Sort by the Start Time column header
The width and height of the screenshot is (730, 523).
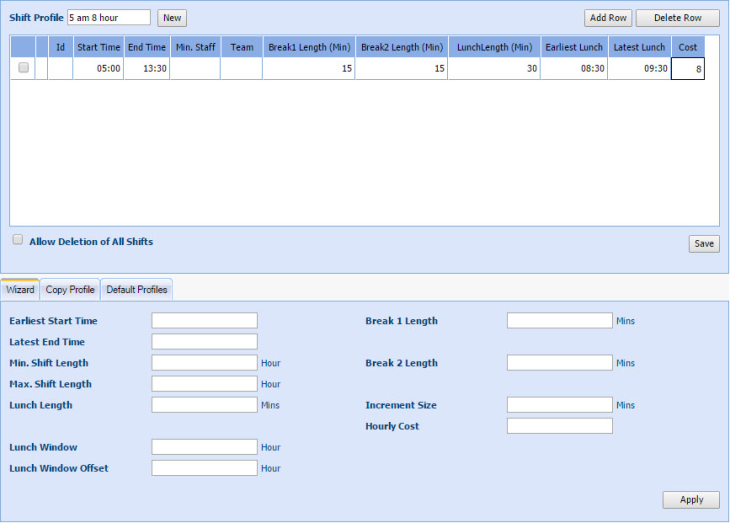coord(99,47)
